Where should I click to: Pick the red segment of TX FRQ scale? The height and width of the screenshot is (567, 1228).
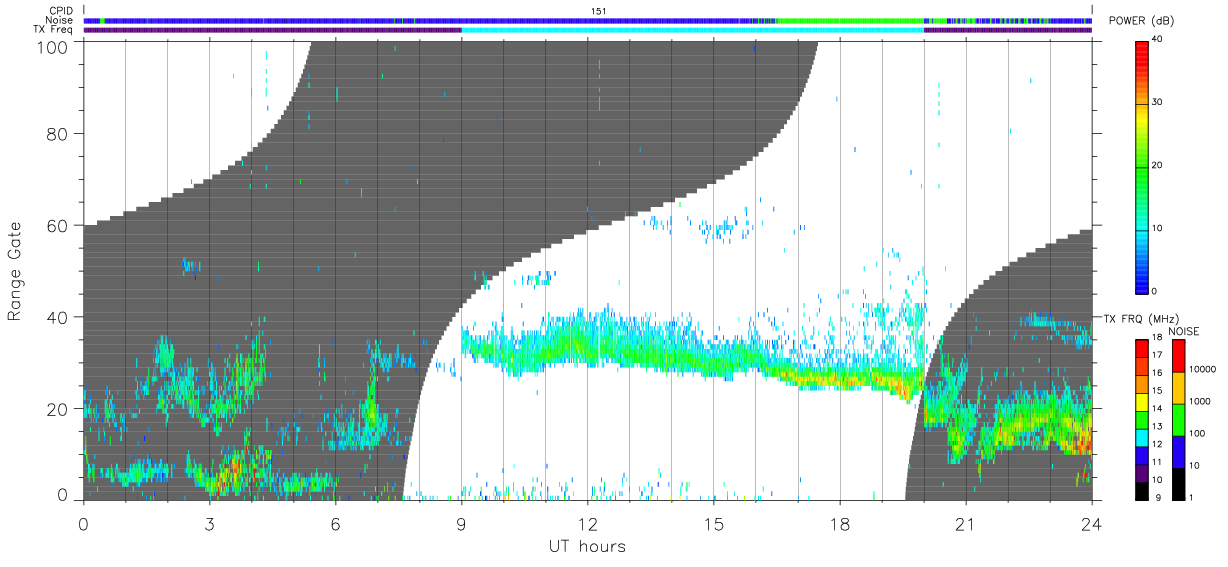[1141, 346]
